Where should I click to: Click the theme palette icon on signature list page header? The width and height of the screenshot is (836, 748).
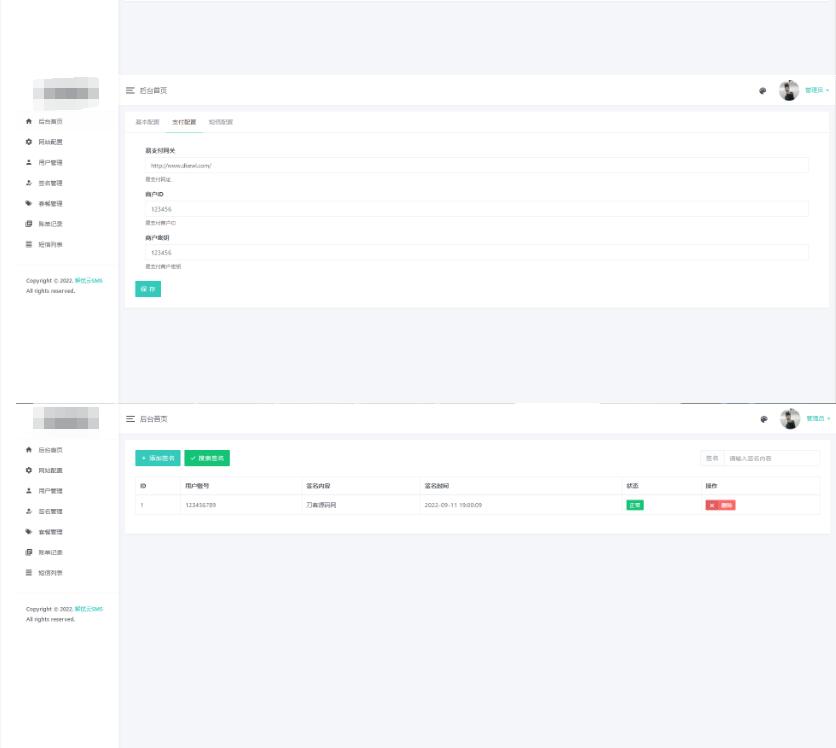coord(763,419)
